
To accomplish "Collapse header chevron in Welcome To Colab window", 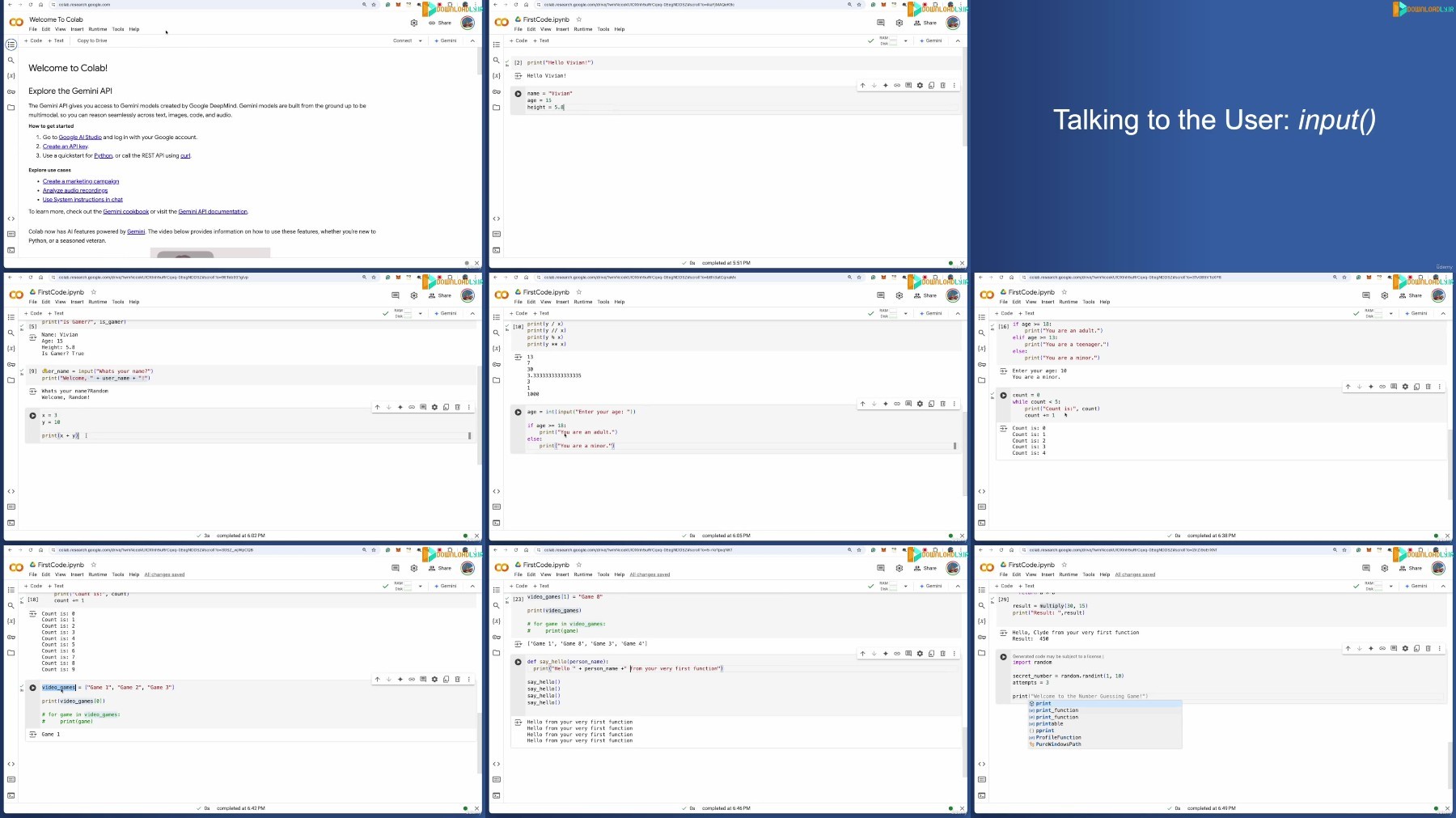I will pos(472,40).
